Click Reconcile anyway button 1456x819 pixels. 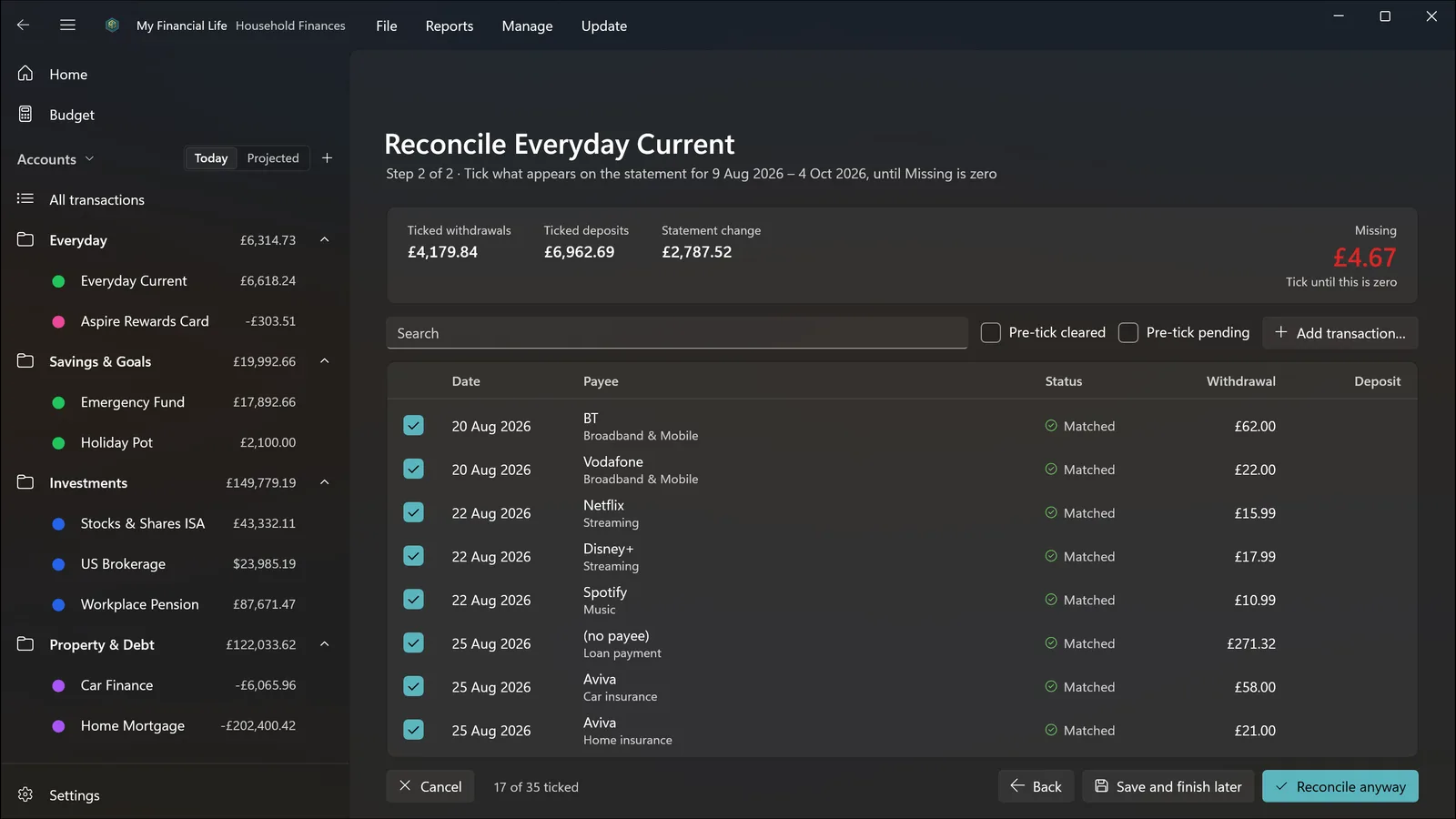[1340, 786]
